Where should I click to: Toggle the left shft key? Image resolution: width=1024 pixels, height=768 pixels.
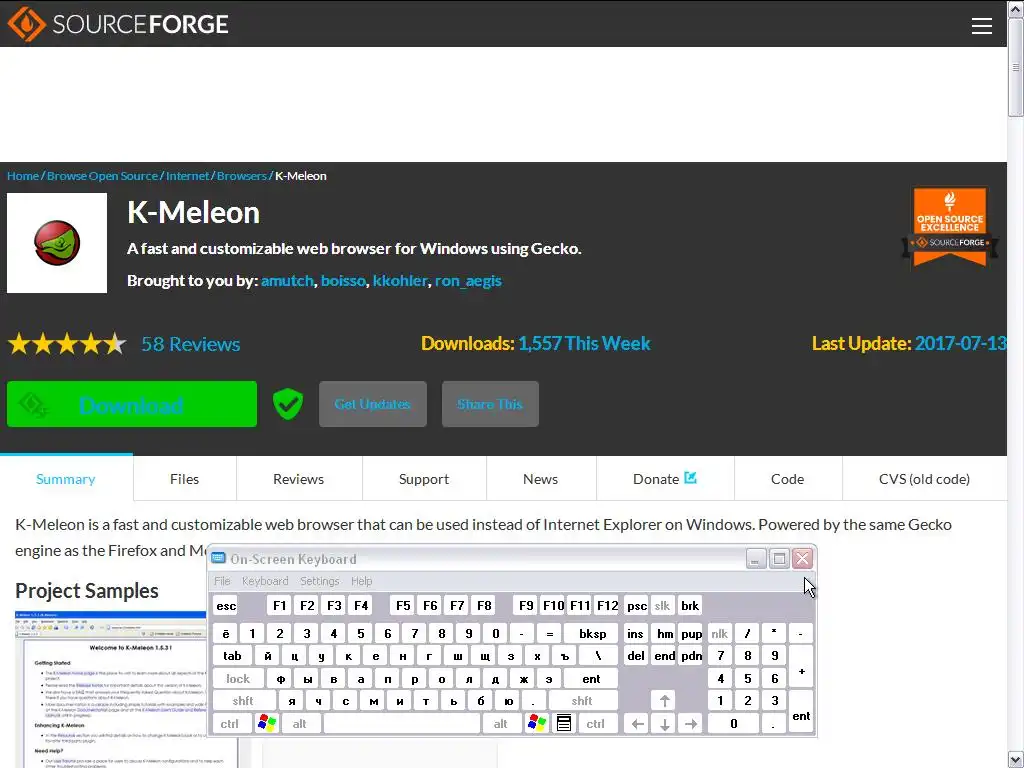pos(243,701)
